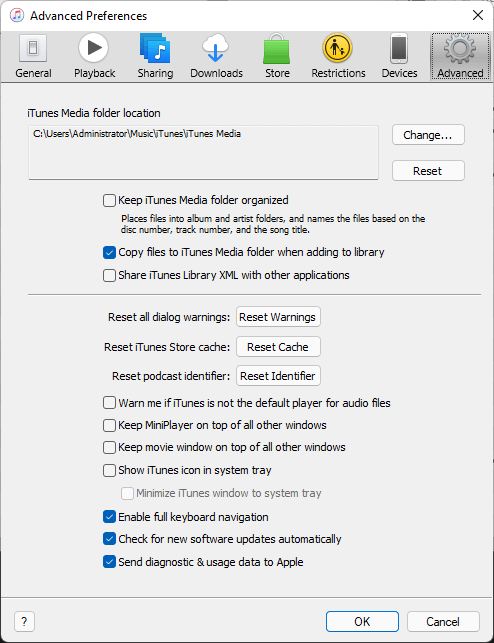494x643 pixels.
Task: Enable Keep movie window on top
Action: (x=109, y=447)
